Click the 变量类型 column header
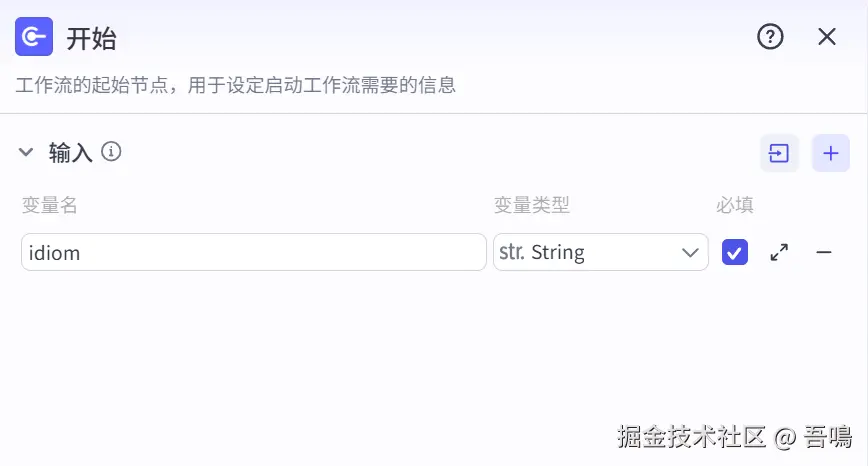The image size is (868, 466). pos(532,205)
